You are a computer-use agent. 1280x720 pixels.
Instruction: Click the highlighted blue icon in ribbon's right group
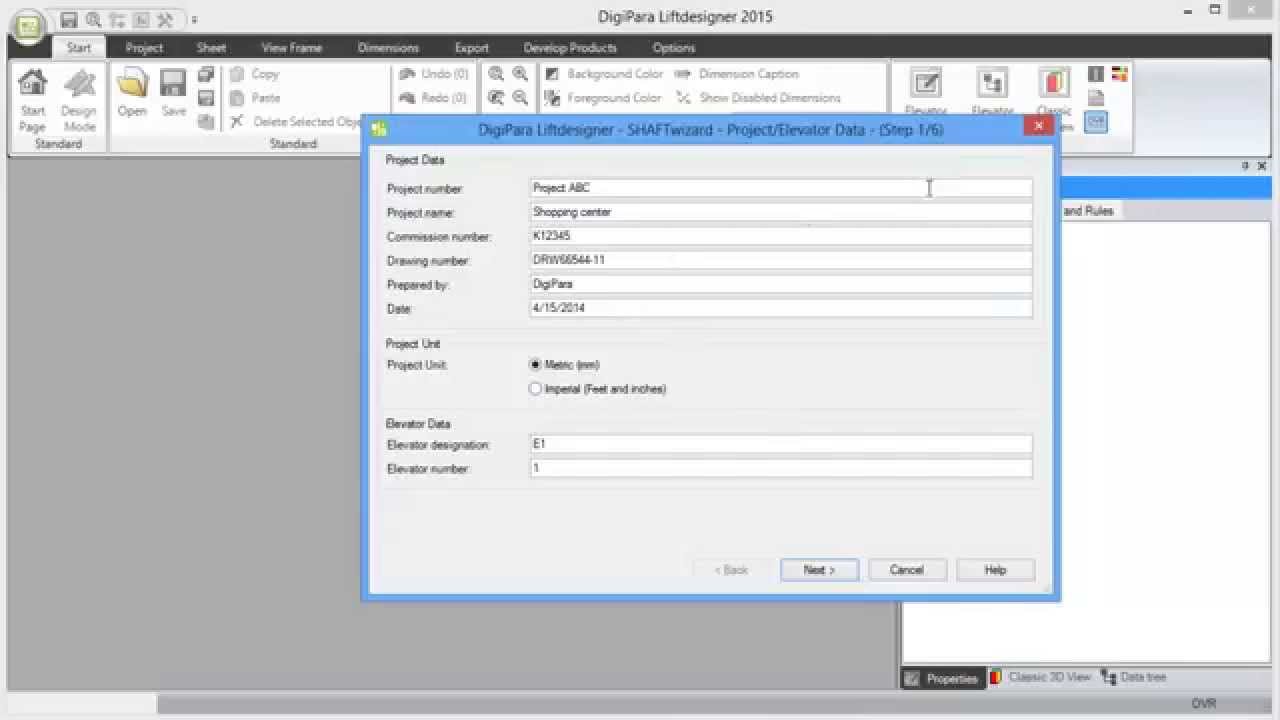tap(1096, 121)
